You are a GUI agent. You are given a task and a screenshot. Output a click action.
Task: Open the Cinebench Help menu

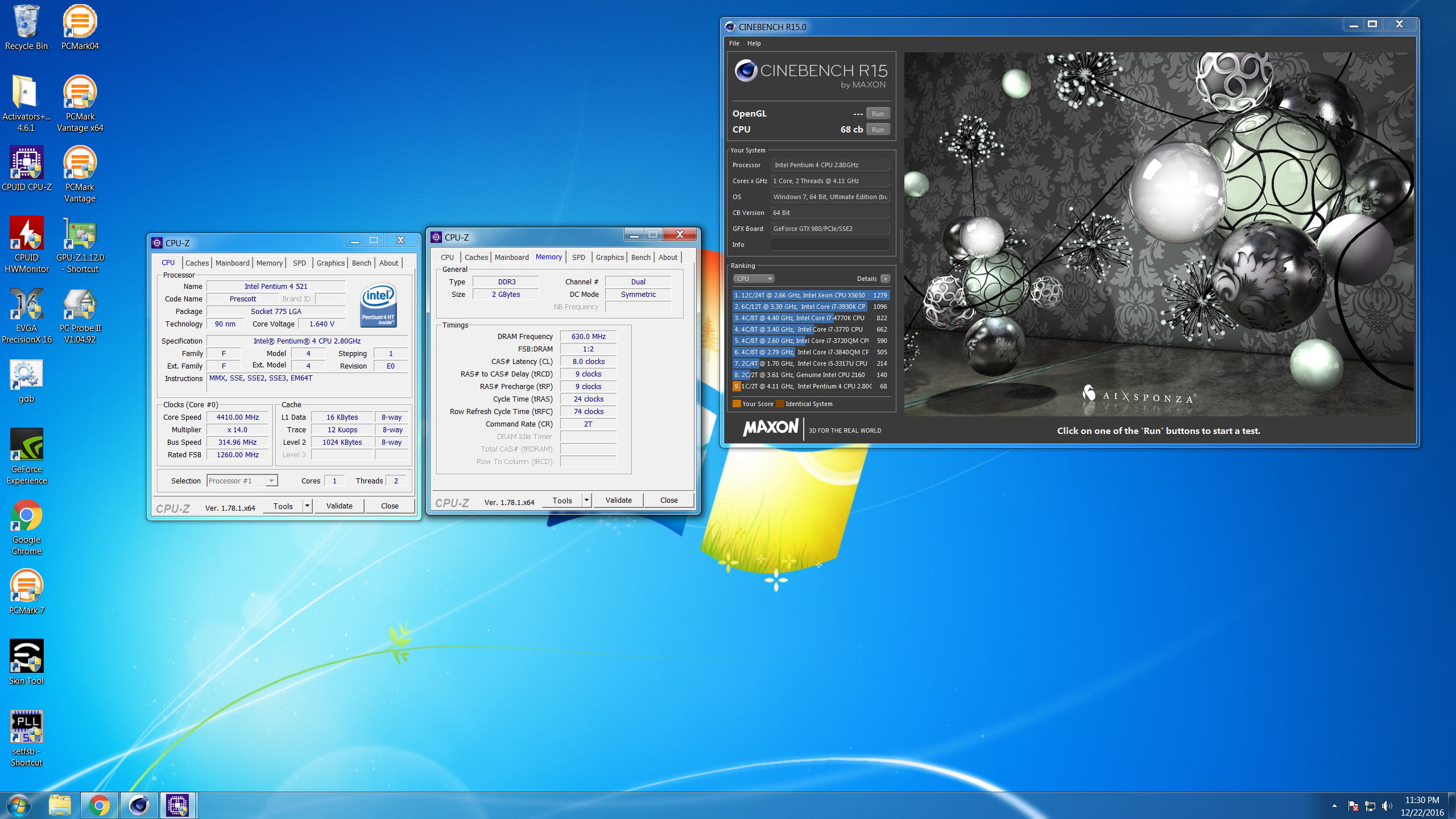tap(754, 43)
